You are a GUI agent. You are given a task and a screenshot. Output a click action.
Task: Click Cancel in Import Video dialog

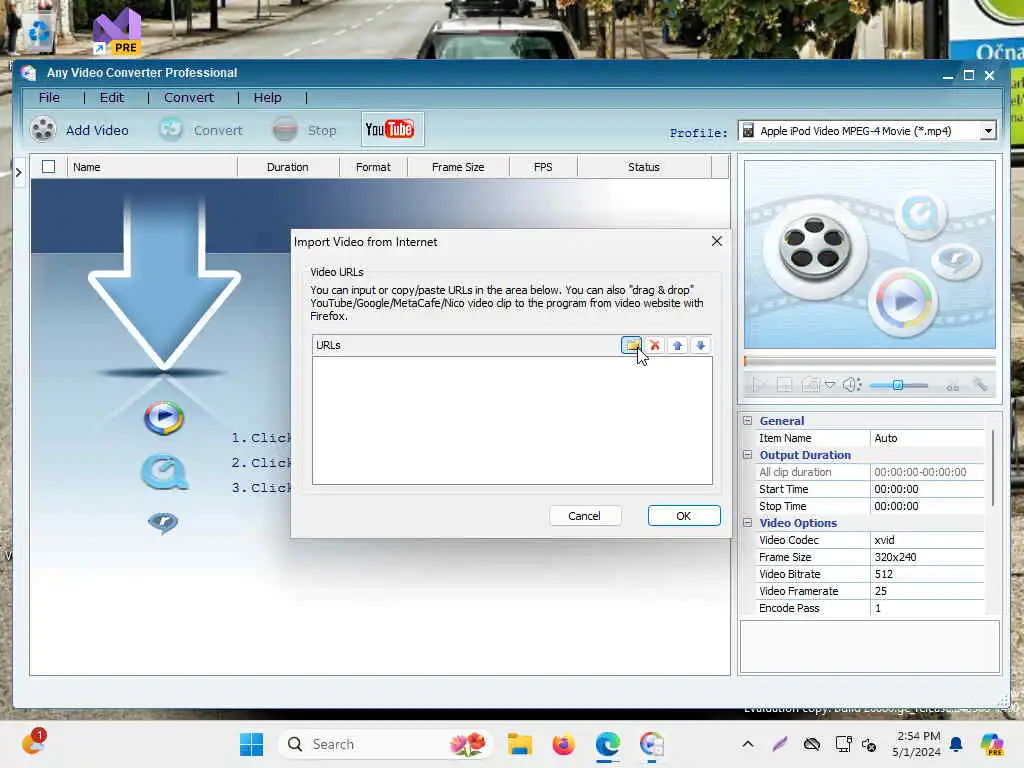[x=584, y=516]
